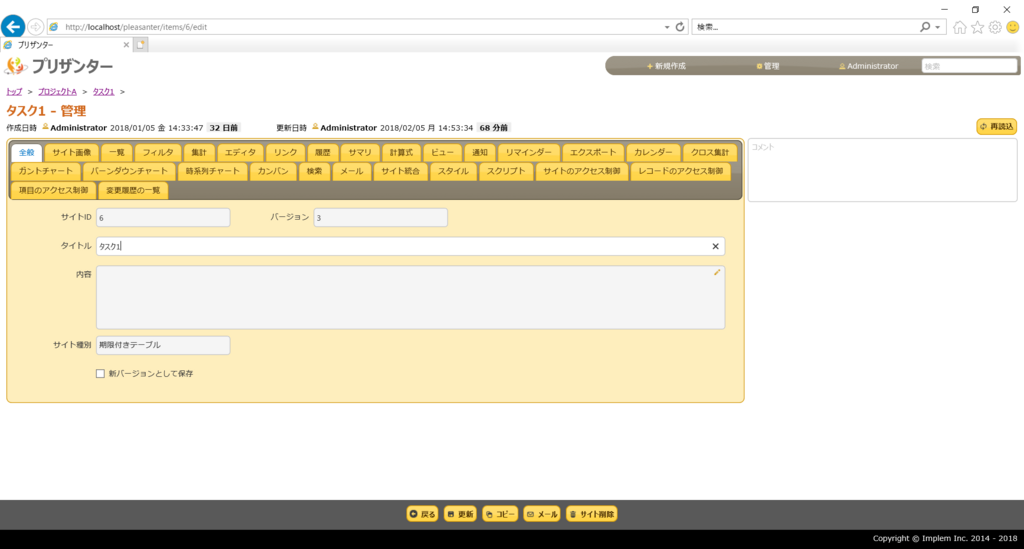Click the サイト削除 button
The width and height of the screenshot is (1024, 549).
592,514
